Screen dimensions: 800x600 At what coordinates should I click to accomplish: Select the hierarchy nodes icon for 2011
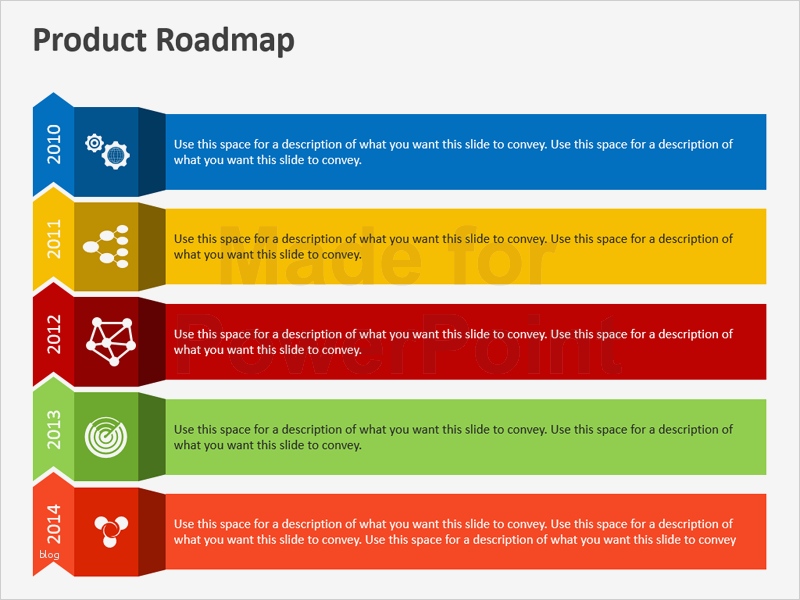106,246
